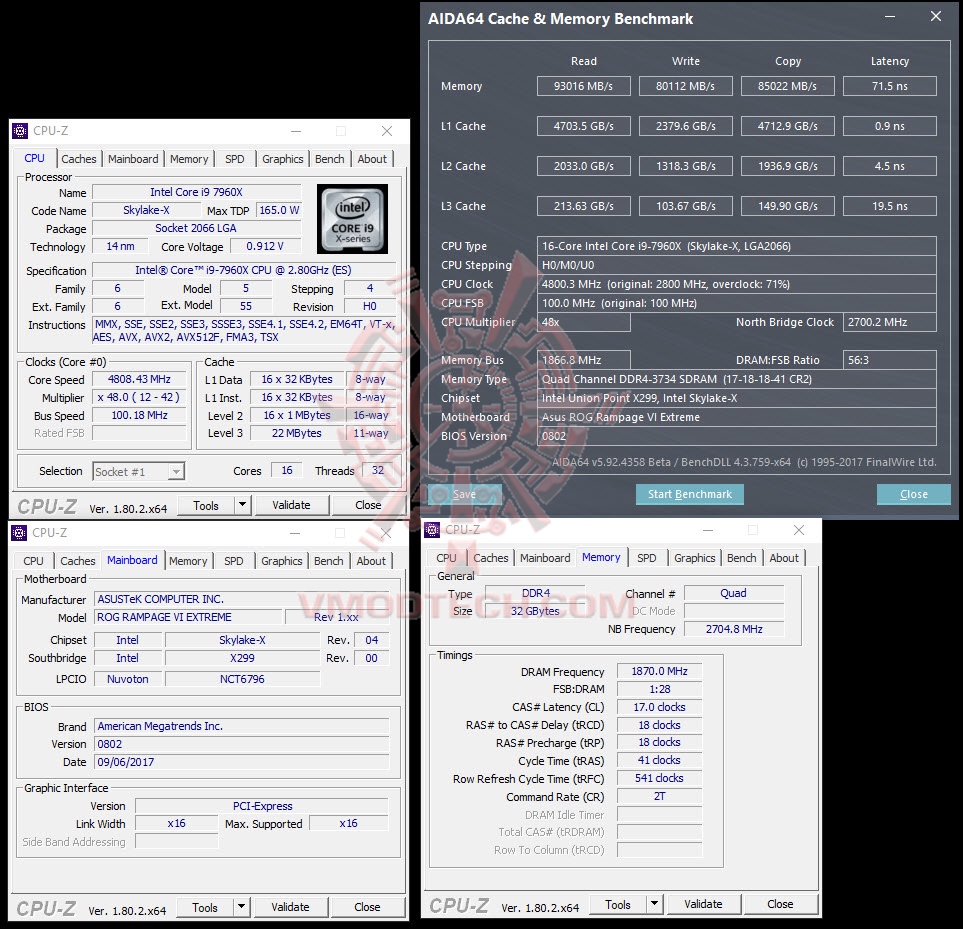Click CPU-Z app icon in top-left CPU window
This screenshot has width=963, height=929.
click(20, 131)
